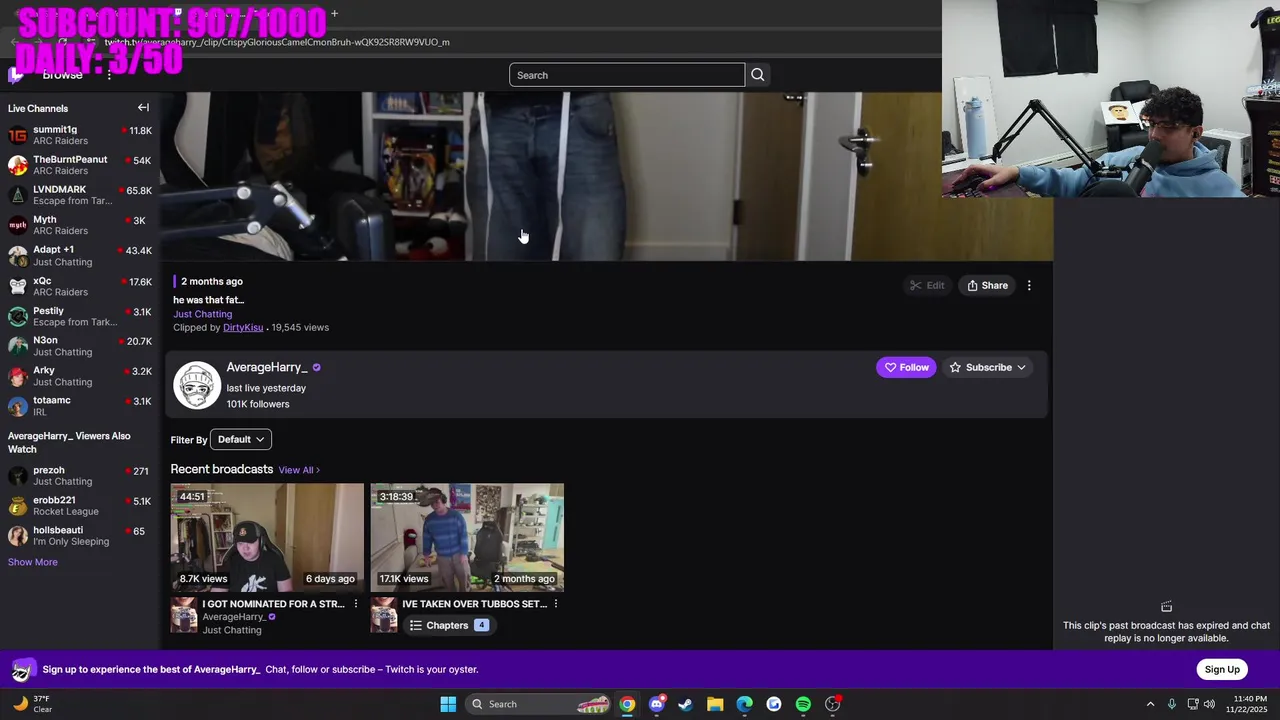The image size is (1280, 720).
Task: Click the IVE TAKEN OVER TUBBOS SET... title
Action: pyautogui.click(x=474, y=604)
